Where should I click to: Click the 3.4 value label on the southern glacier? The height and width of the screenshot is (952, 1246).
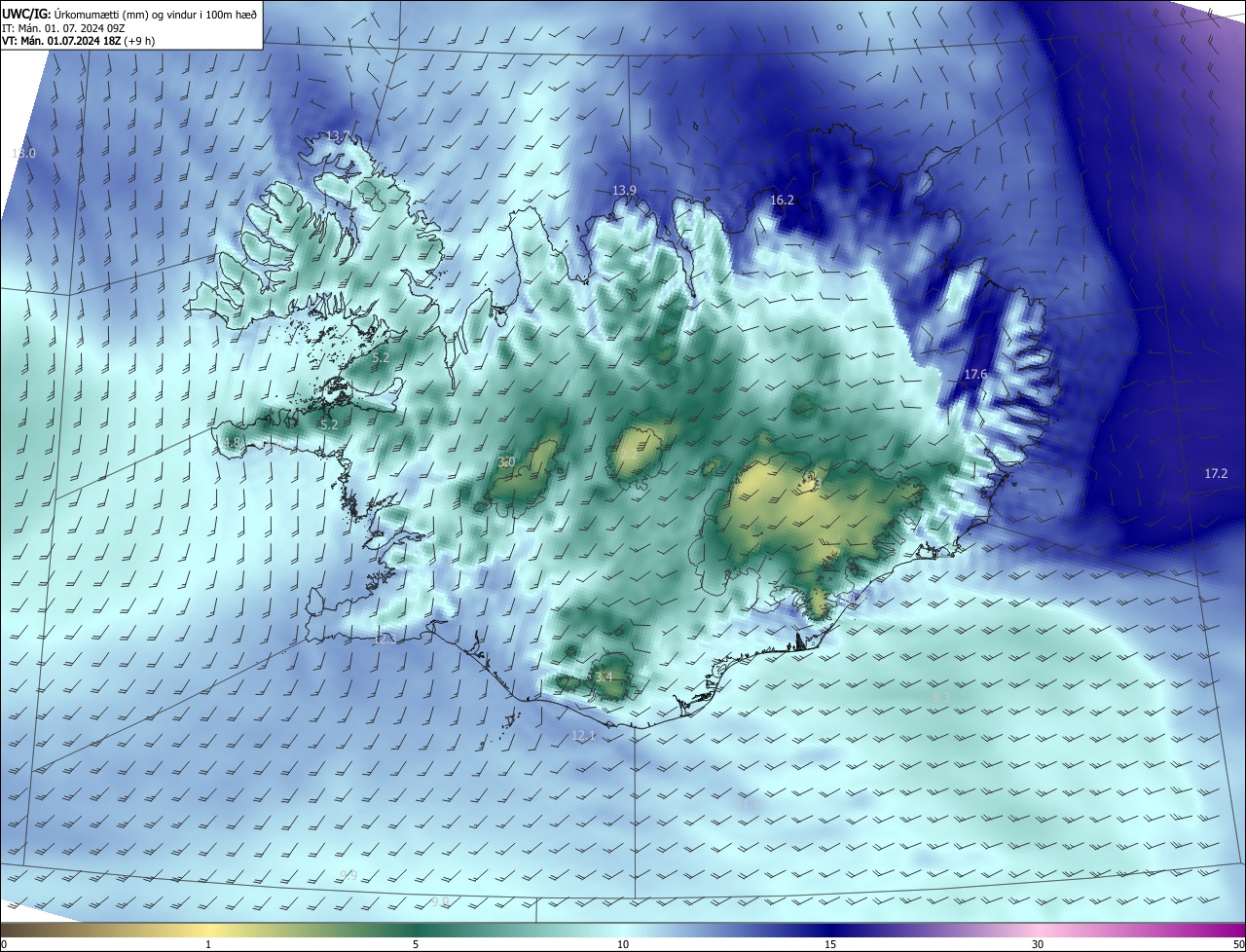[604, 677]
